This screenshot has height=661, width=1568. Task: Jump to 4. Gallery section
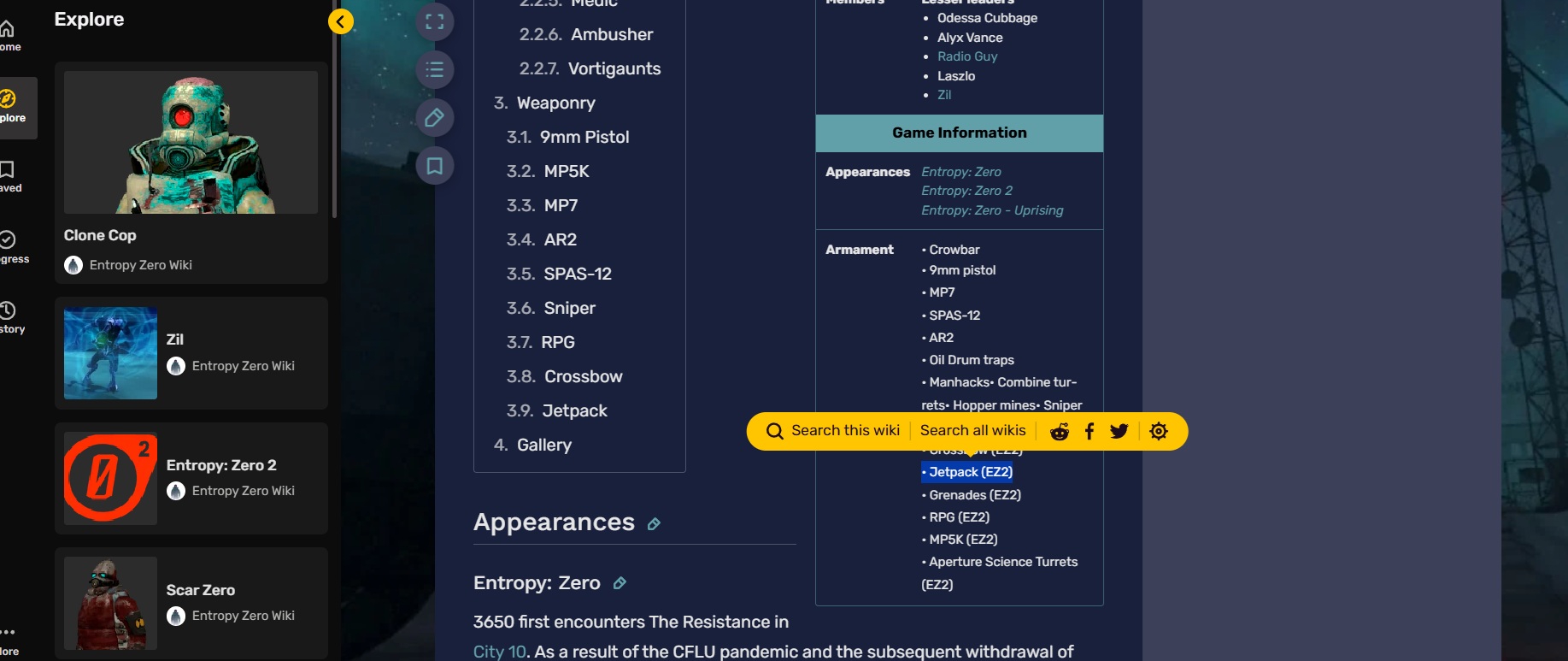(x=532, y=445)
